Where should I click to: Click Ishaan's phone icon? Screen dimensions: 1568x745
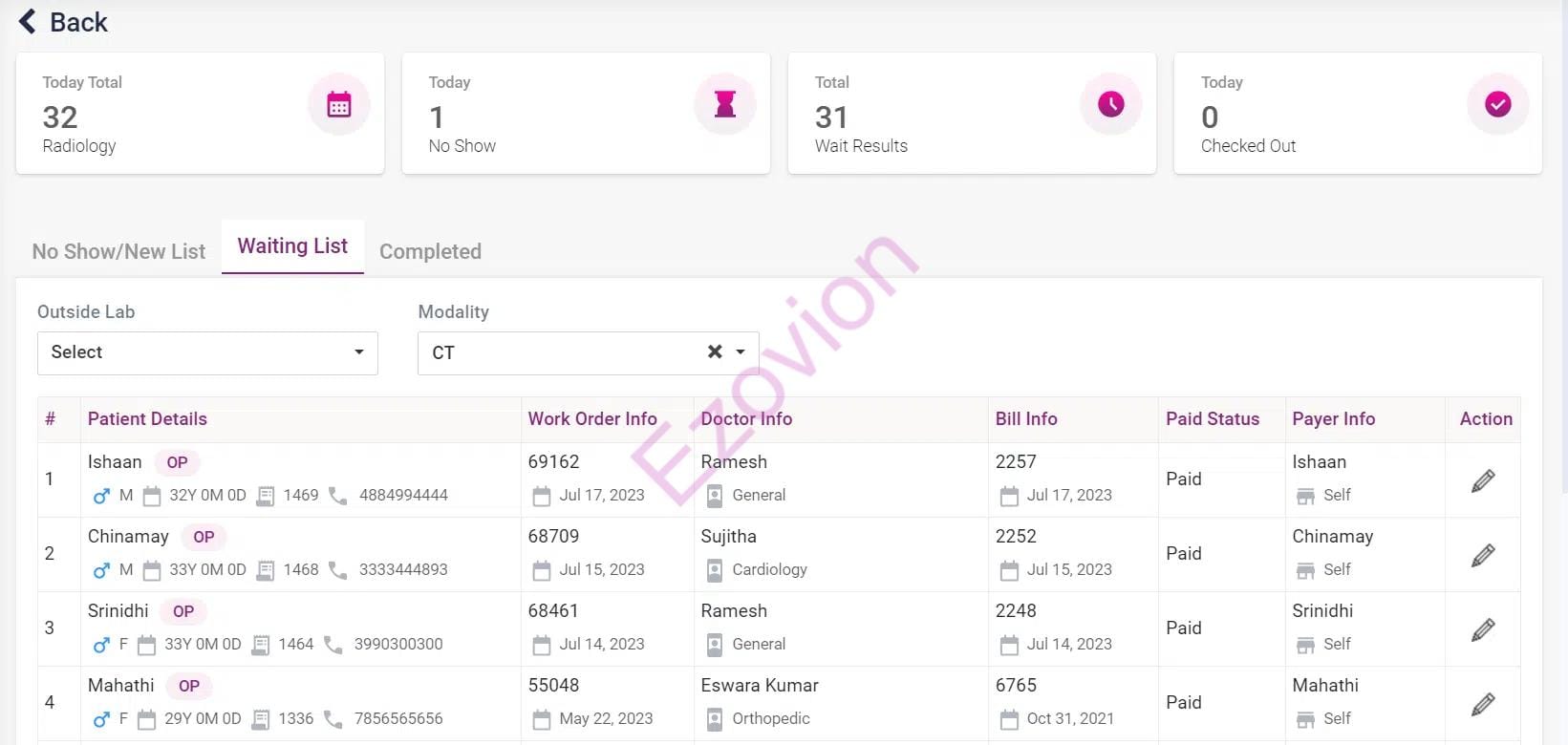(x=338, y=496)
